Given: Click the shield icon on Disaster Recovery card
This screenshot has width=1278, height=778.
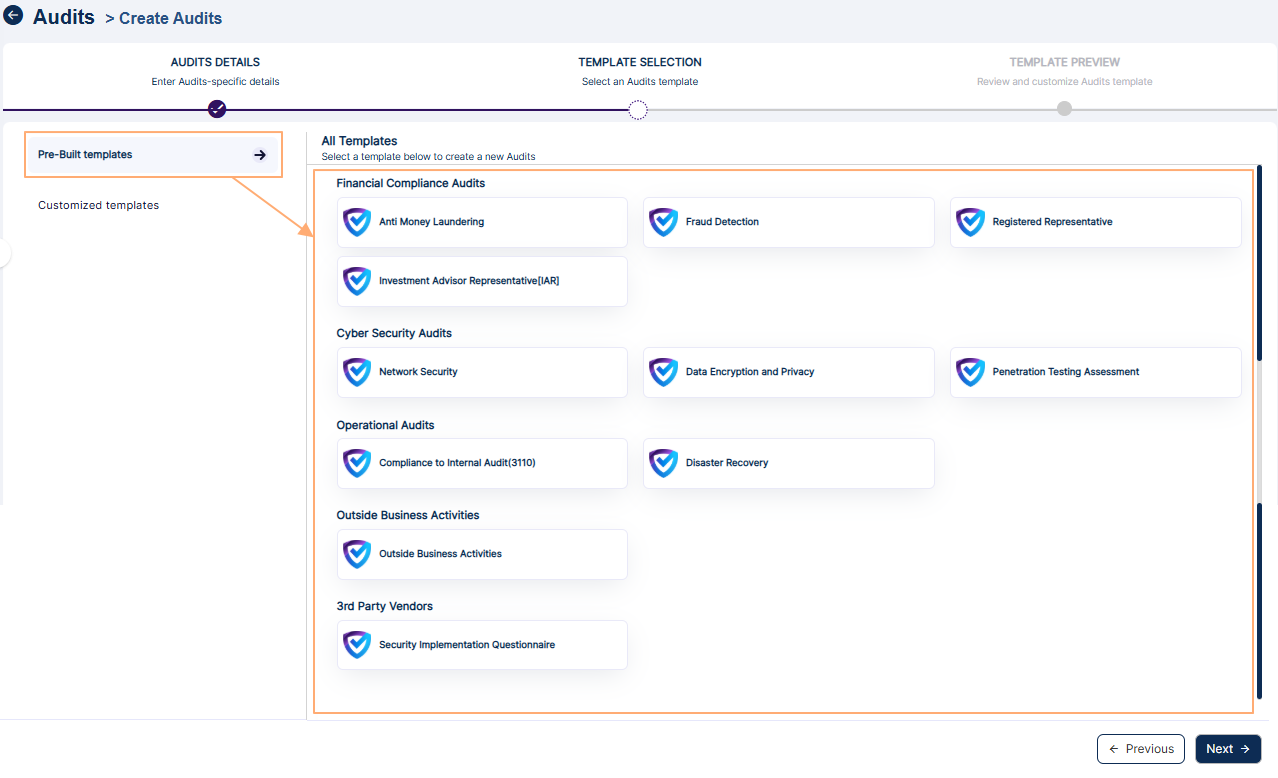Looking at the screenshot, I should point(663,463).
